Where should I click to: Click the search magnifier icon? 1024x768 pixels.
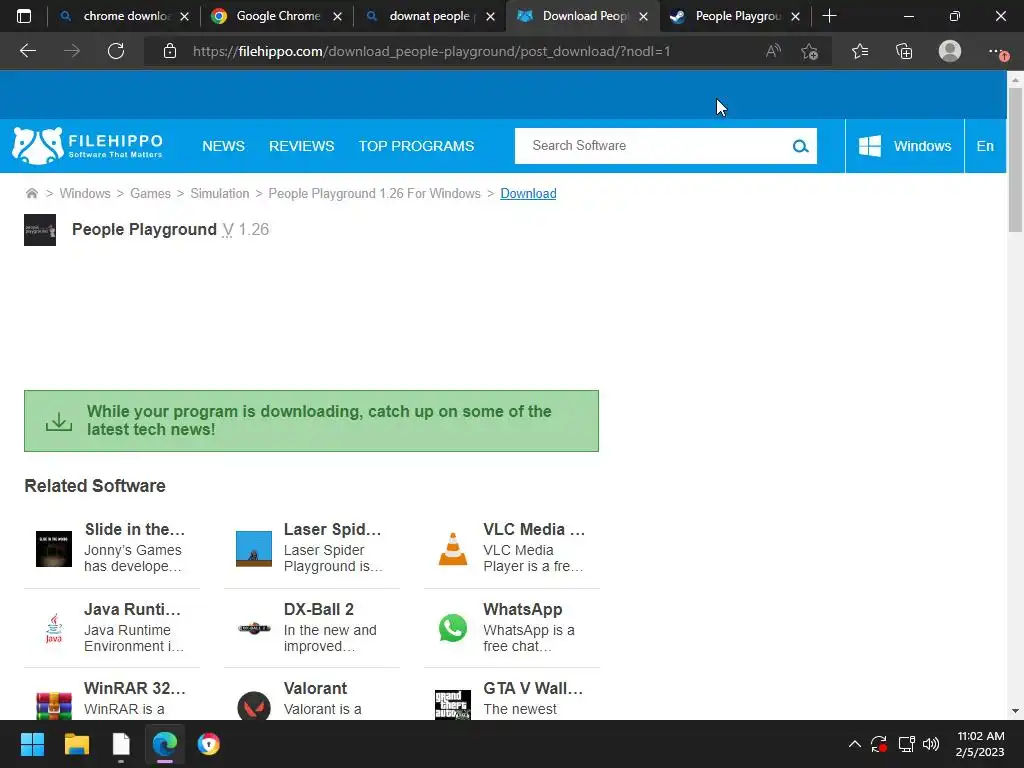[801, 146]
